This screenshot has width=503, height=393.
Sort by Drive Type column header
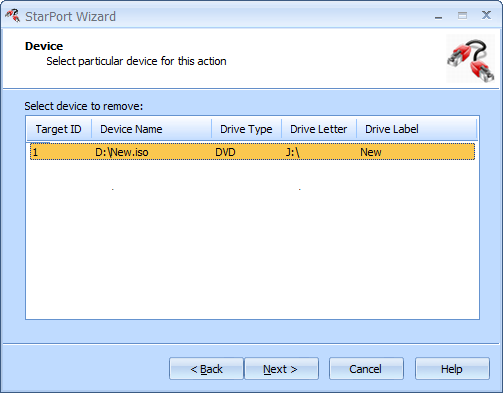click(x=247, y=129)
